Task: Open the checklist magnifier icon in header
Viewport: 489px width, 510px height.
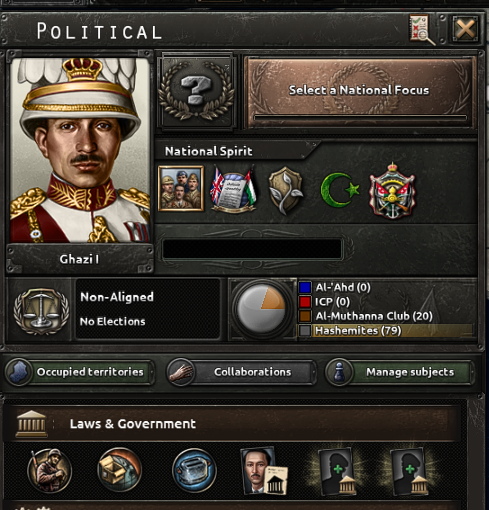Action: tap(422, 30)
